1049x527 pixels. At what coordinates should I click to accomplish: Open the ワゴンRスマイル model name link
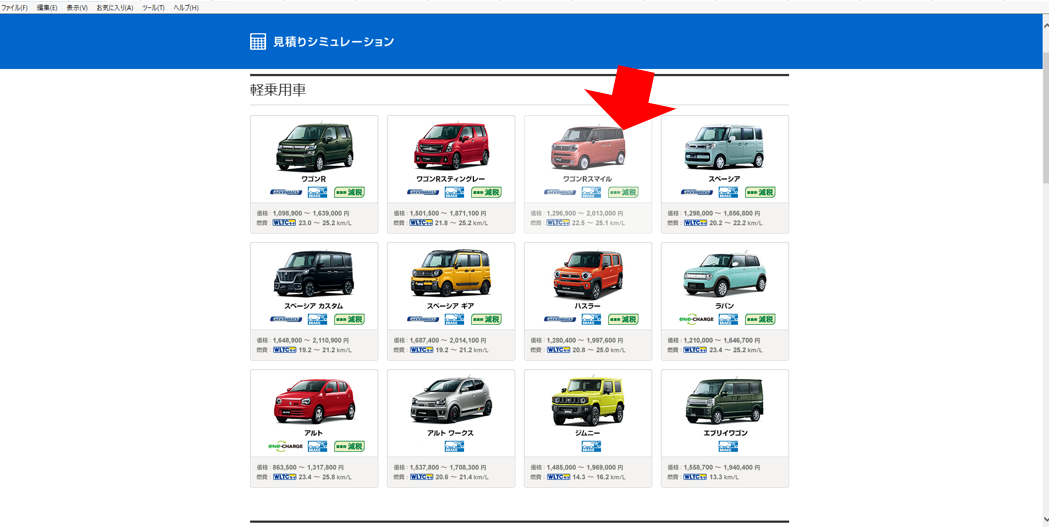[x=587, y=179]
